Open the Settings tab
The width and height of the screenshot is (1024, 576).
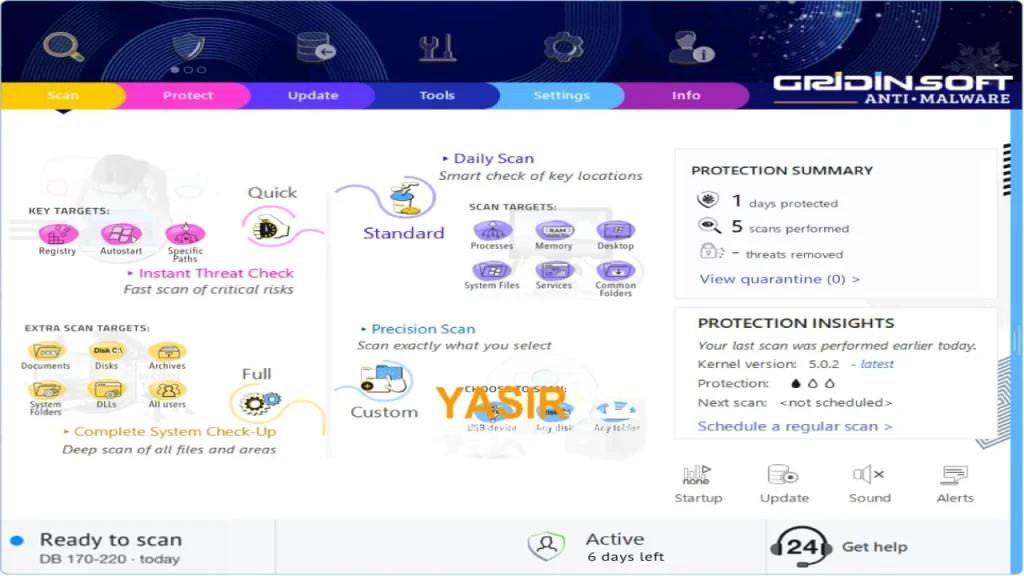tap(562, 95)
